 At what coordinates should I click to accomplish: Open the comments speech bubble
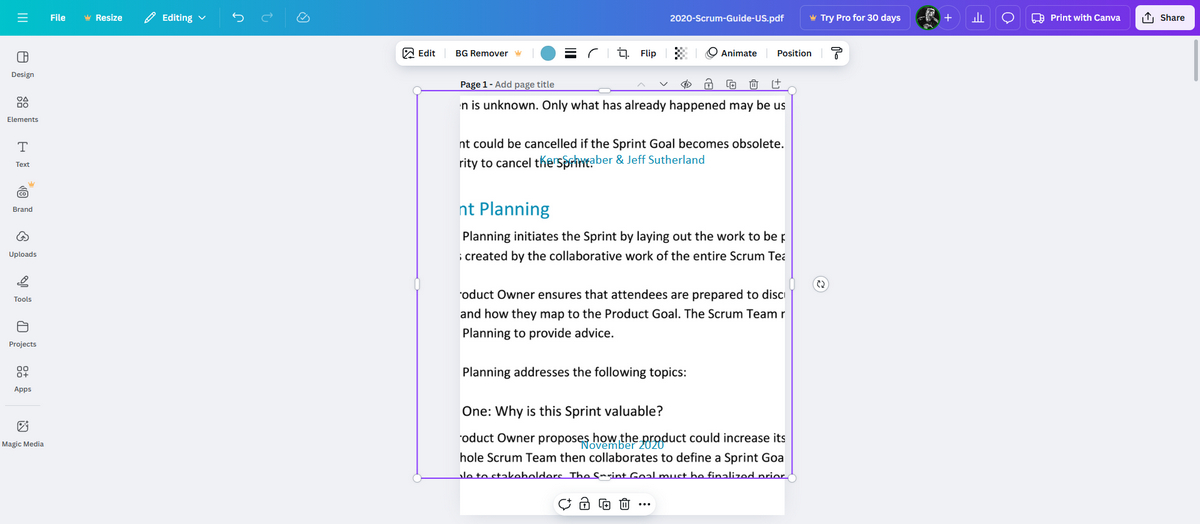(1009, 17)
